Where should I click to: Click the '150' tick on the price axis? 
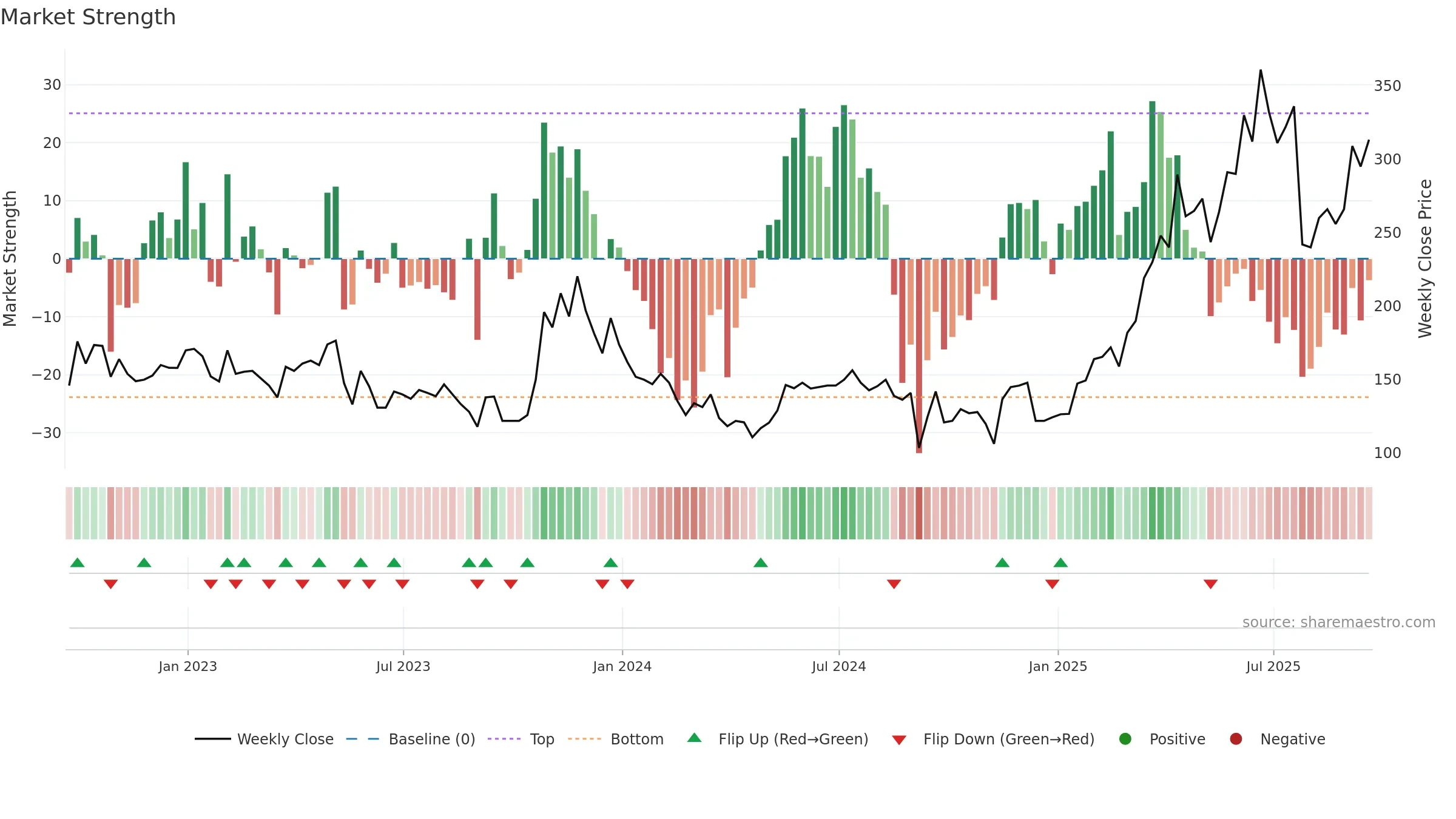1387,380
